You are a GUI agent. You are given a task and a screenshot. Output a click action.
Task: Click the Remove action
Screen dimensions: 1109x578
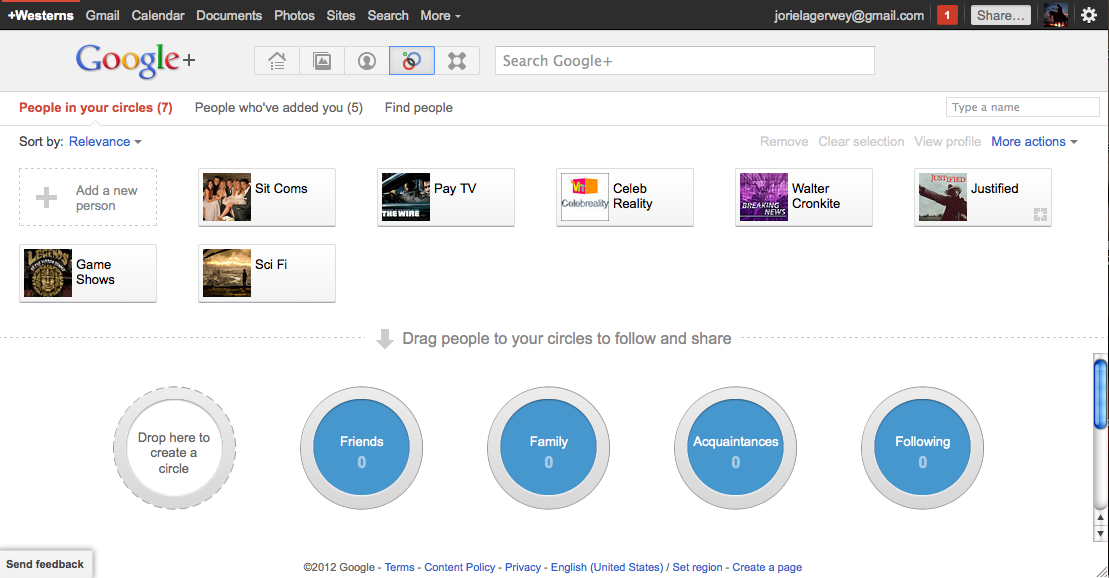click(784, 141)
